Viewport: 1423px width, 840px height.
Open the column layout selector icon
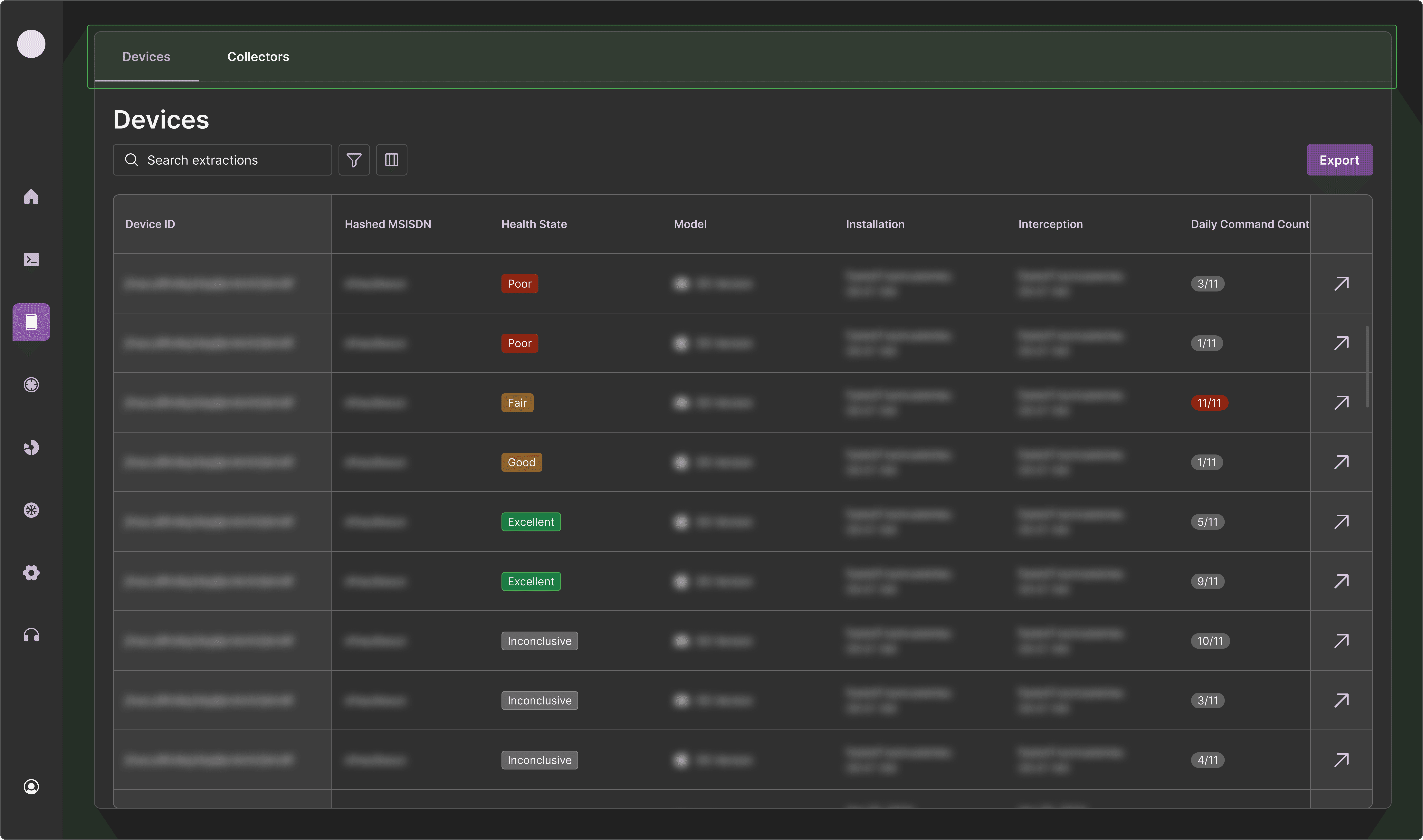click(x=392, y=160)
